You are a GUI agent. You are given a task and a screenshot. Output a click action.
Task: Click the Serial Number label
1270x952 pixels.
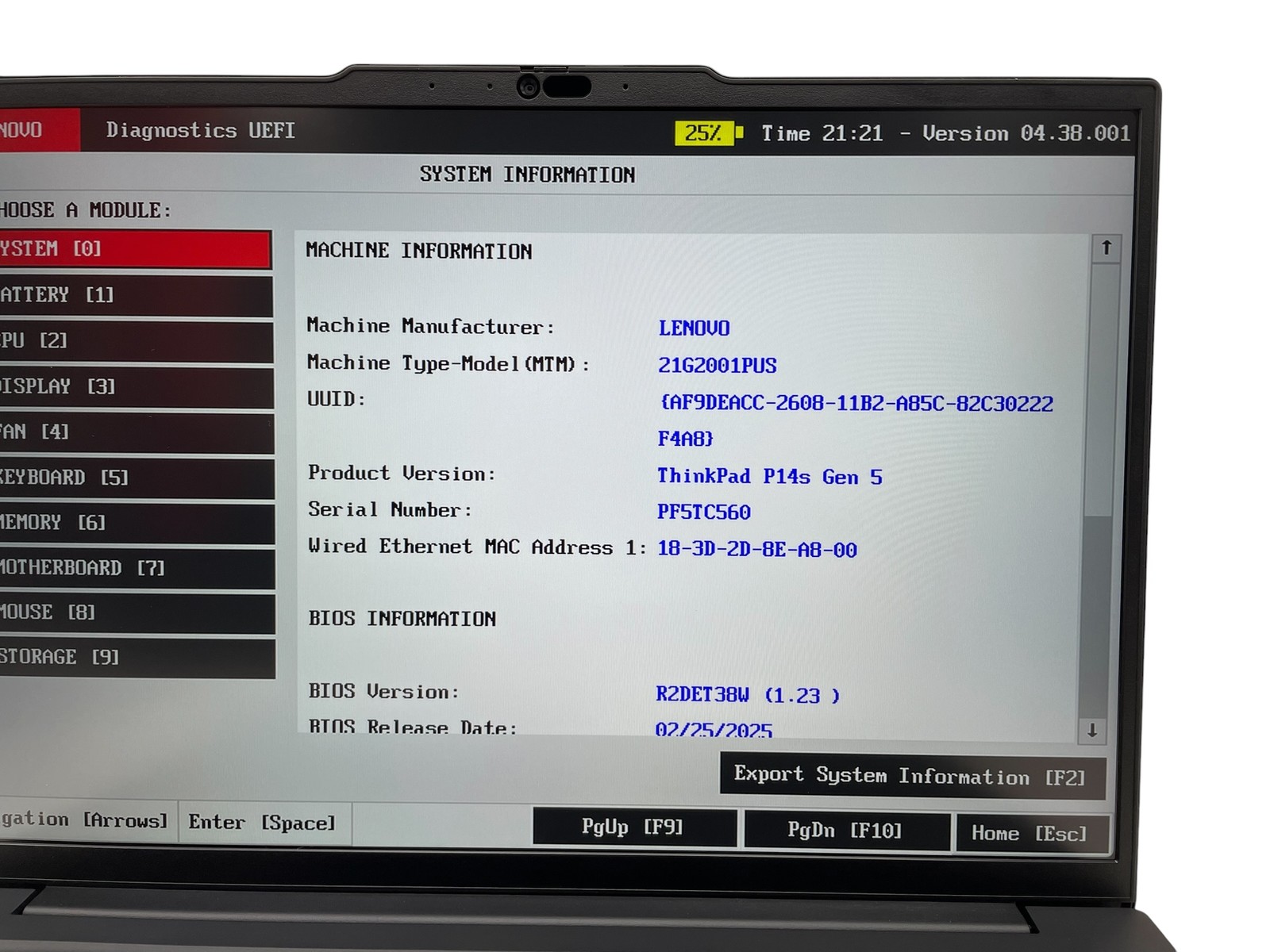click(390, 510)
